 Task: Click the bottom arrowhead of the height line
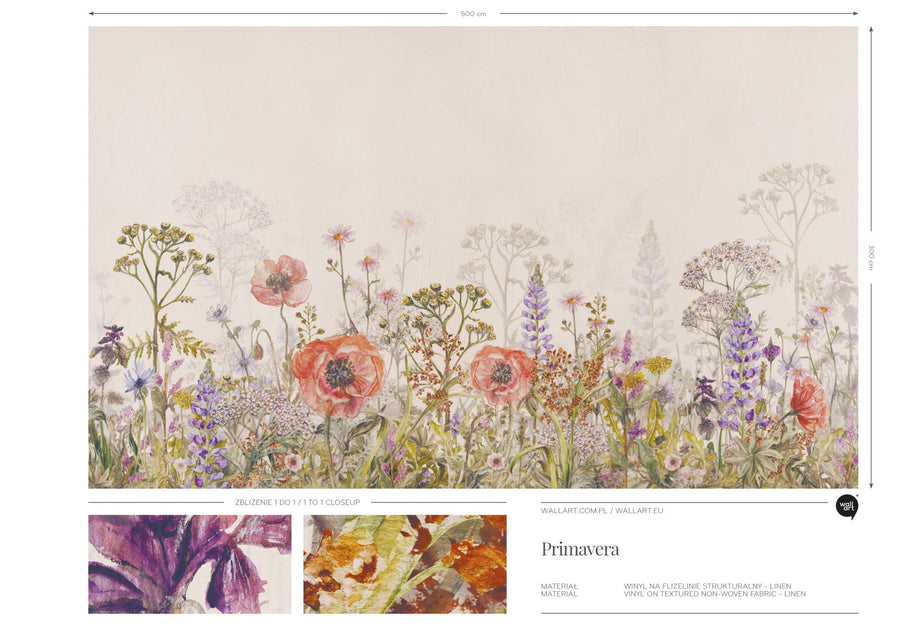coord(870,485)
